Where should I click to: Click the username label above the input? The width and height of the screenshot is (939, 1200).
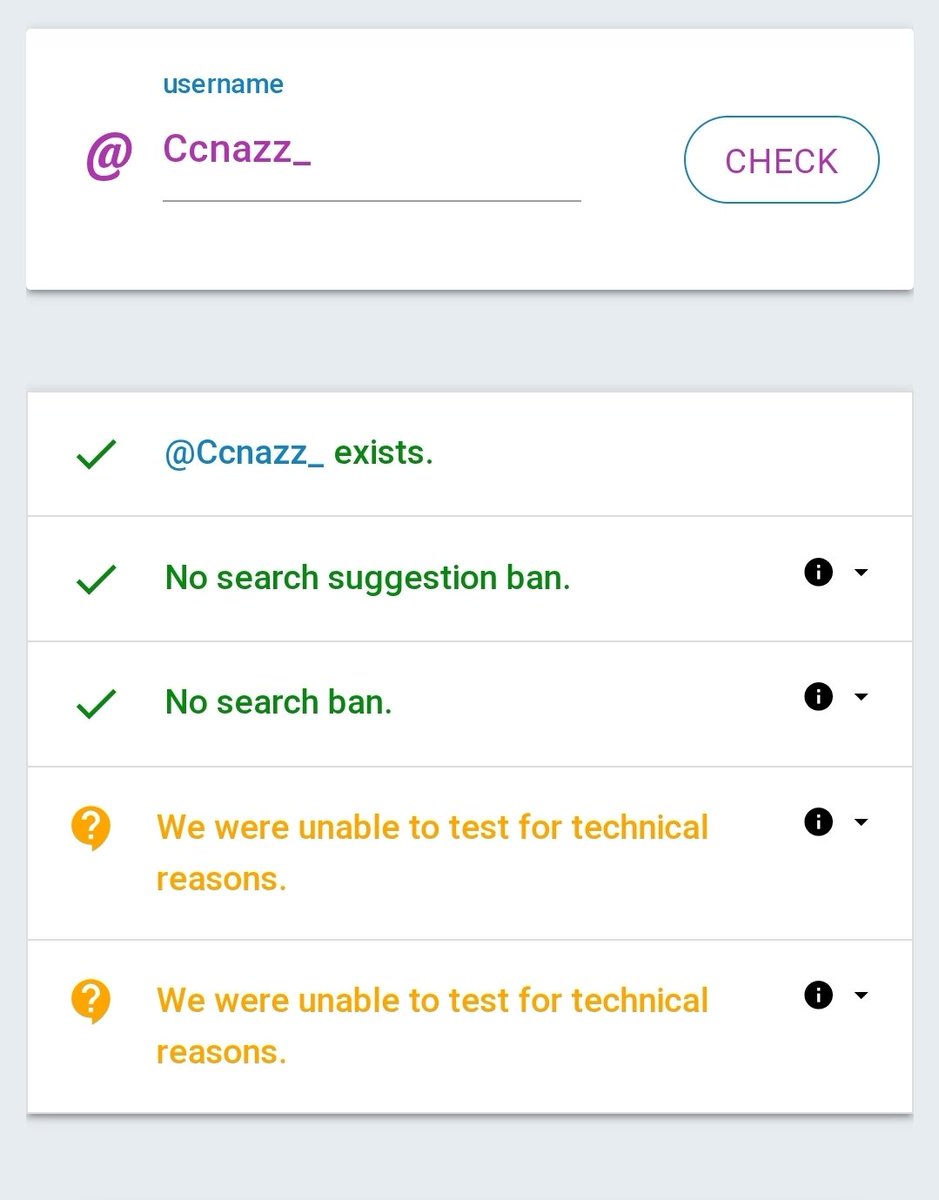pos(223,85)
